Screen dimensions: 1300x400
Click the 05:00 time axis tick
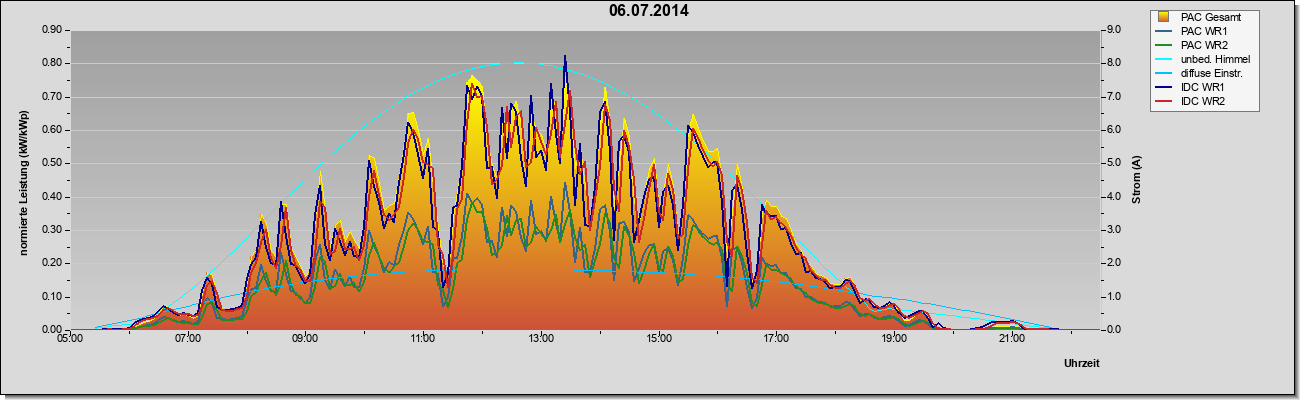(x=70, y=340)
